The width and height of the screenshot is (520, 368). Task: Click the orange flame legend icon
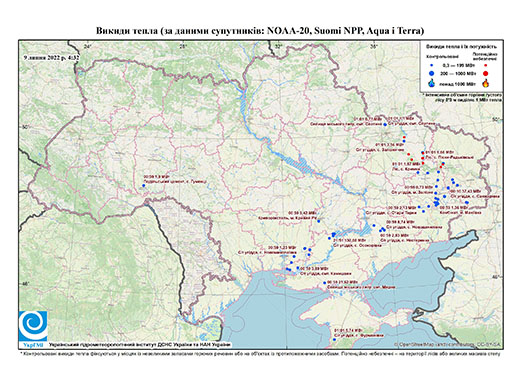(x=486, y=83)
